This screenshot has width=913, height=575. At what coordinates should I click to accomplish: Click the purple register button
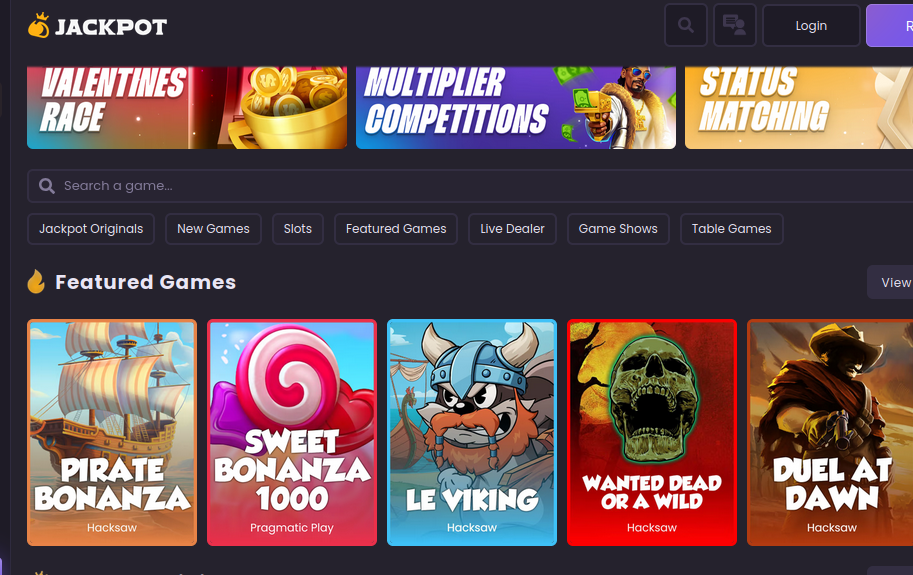(890, 25)
